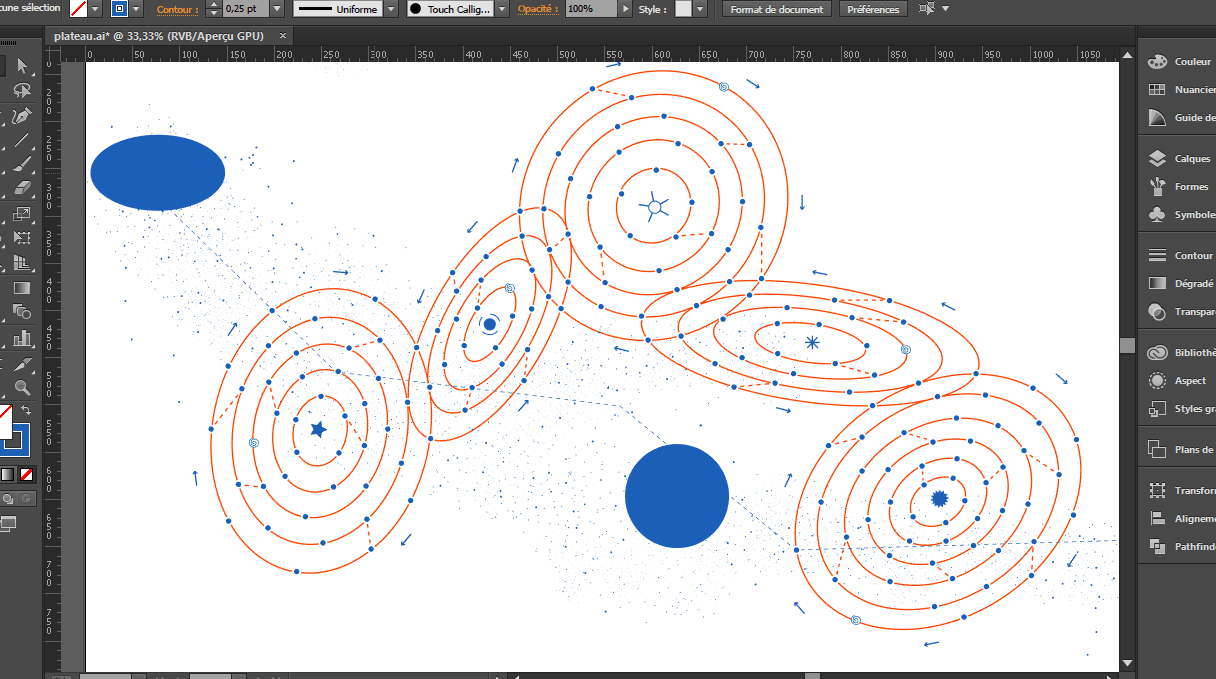Screen dimensions: 1216x679
Task: Swap fill and stroke colors
Action: pyautogui.click(x=27, y=410)
